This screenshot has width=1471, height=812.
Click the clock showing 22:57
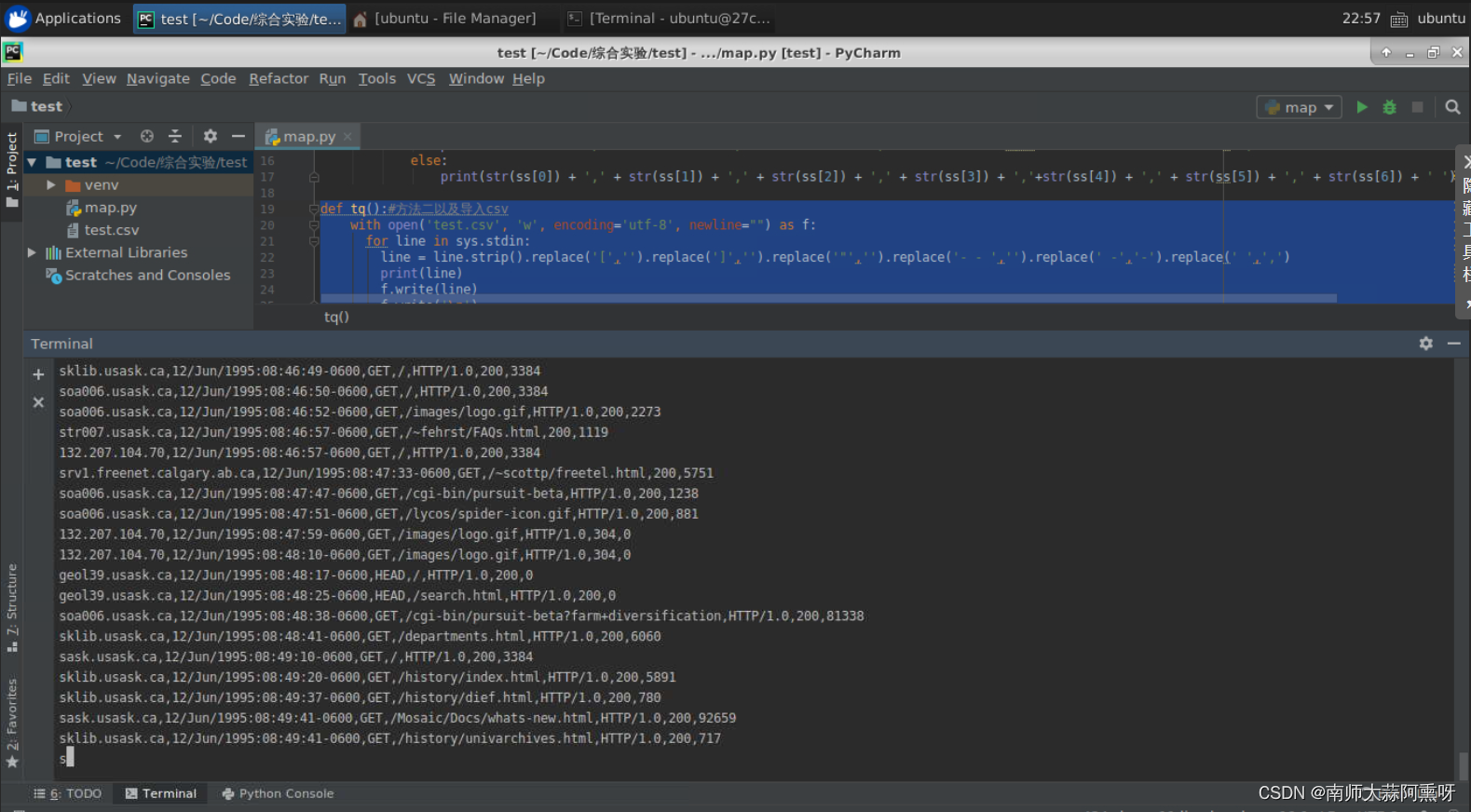[x=1361, y=19]
